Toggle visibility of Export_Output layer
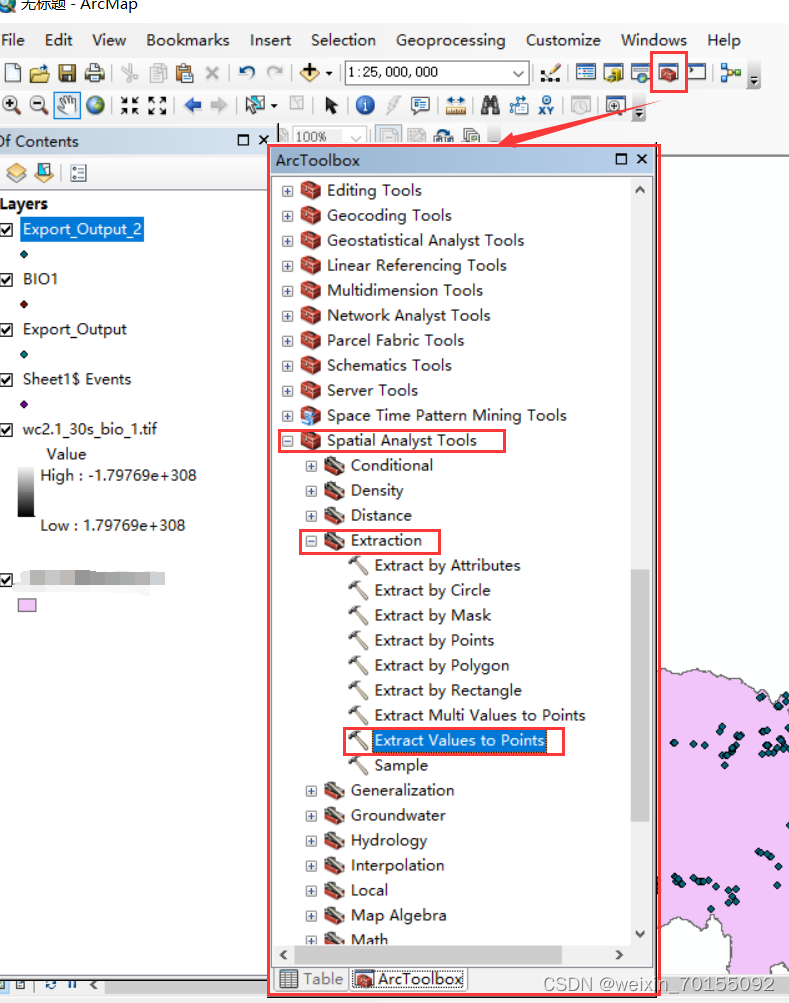This screenshot has height=1003, width=789. 6,329
